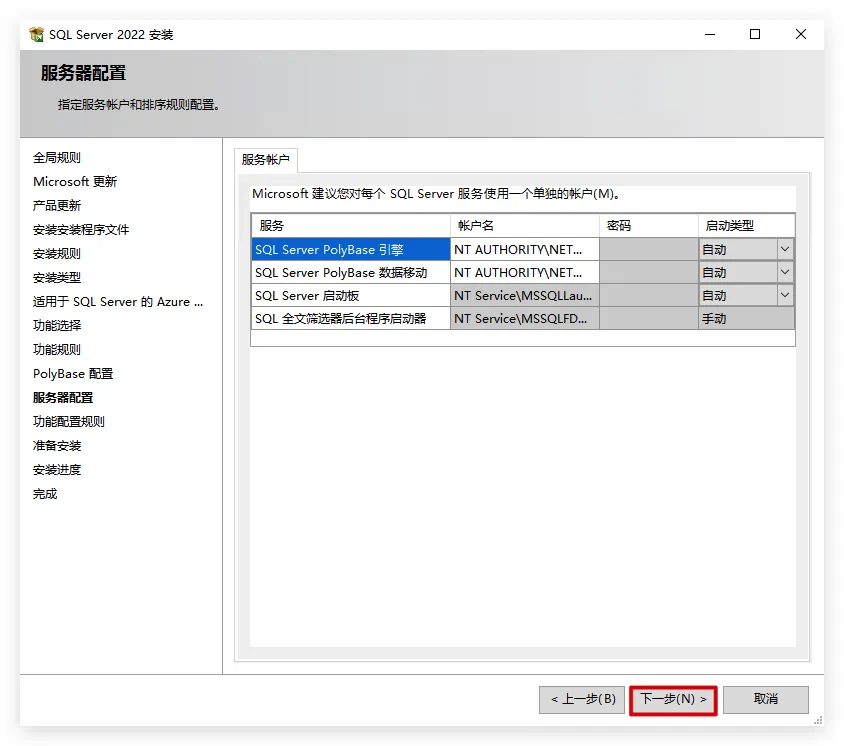The image size is (844, 746).
Task: Select 功能选择 step in the sidebar
Action: (57, 326)
